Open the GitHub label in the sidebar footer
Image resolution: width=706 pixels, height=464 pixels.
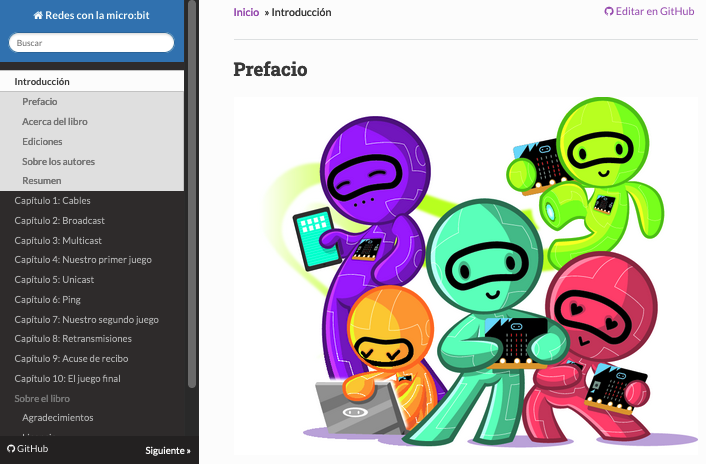pos(32,449)
